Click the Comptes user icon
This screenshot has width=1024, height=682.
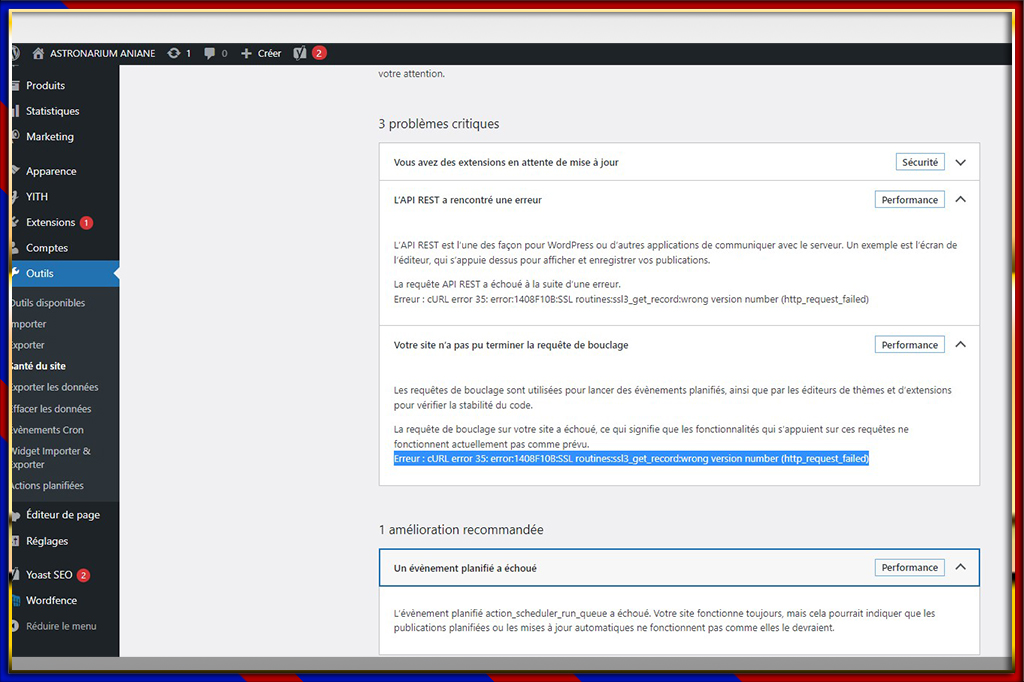coord(16,248)
